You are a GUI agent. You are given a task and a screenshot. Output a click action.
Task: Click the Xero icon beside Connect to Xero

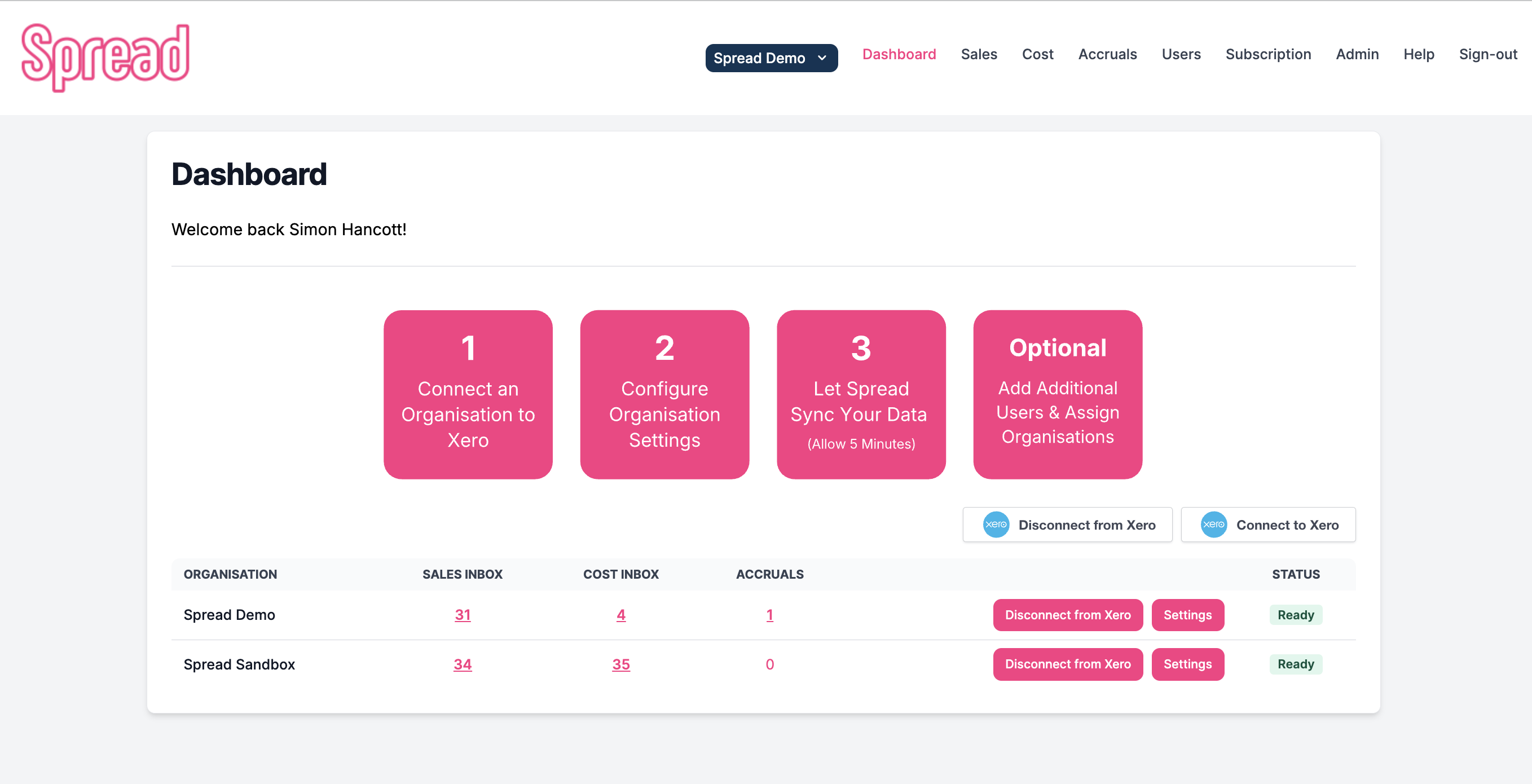[x=1214, y=525]
